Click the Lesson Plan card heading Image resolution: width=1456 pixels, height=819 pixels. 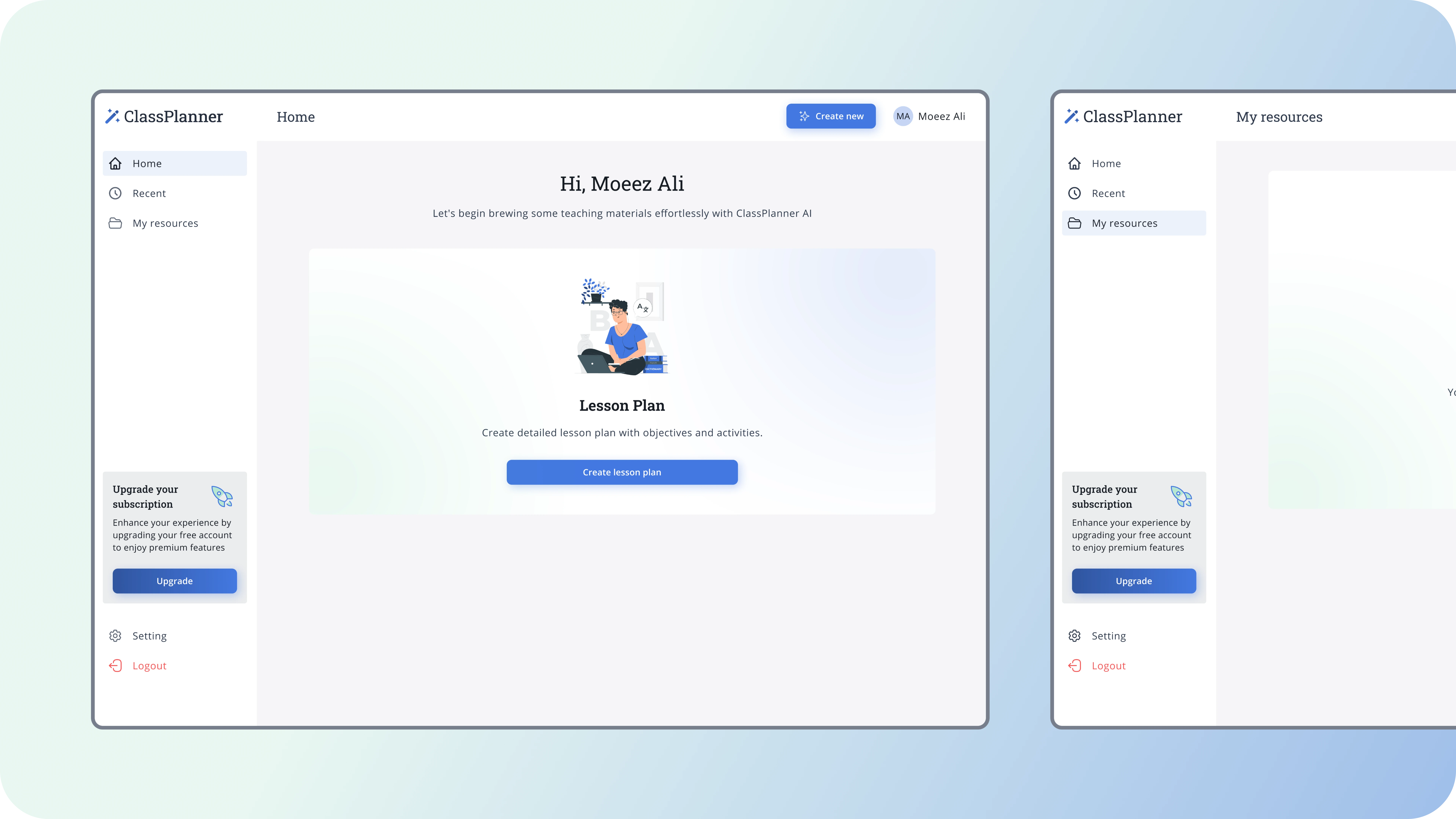[622, 406]
